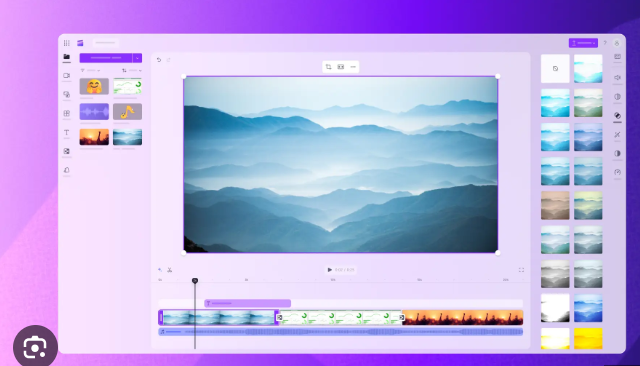The width and height of the screenshot is (640, 366).
Task: Click the Split scissors tool
Action: click(170, 270)
